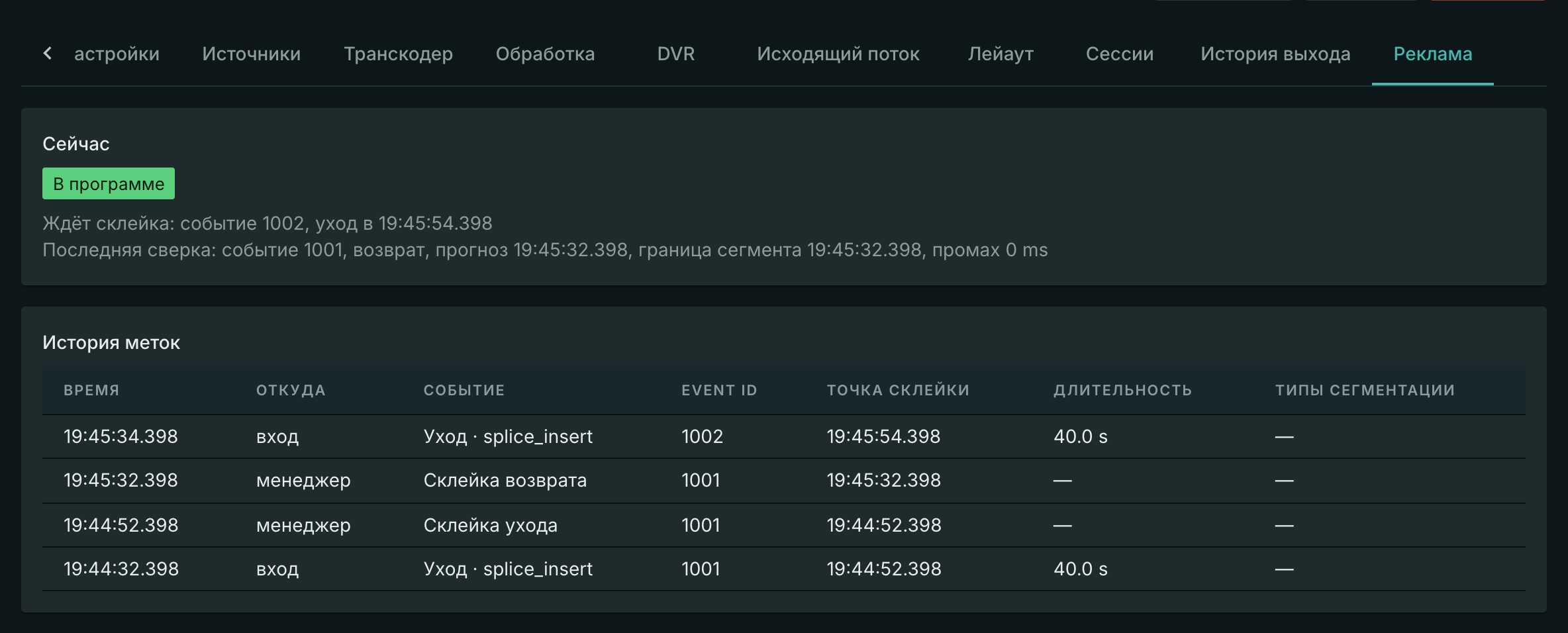The height and width of the screenshot is (633, 1568).
Task: Click the СОБЫТИЕ column header
Action: click(x=464, y=390)
